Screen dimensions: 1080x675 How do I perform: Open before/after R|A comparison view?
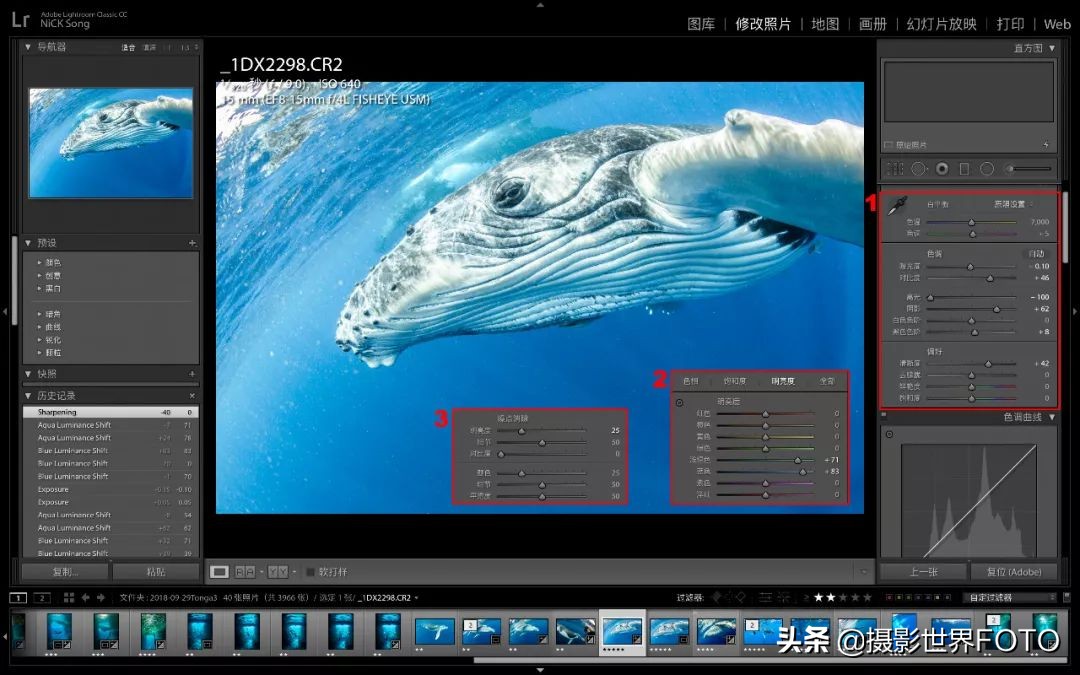tap(246, 572)
